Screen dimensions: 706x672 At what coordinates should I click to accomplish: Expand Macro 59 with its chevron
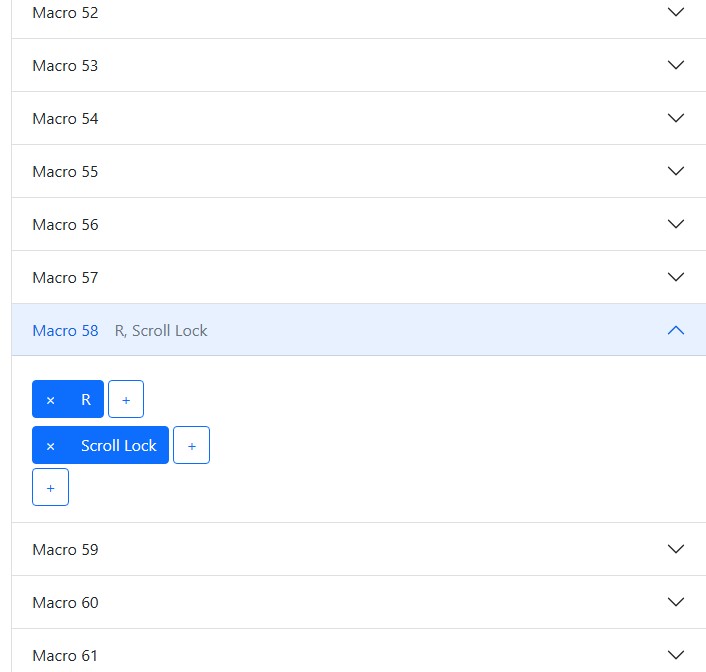pos(676,549)
